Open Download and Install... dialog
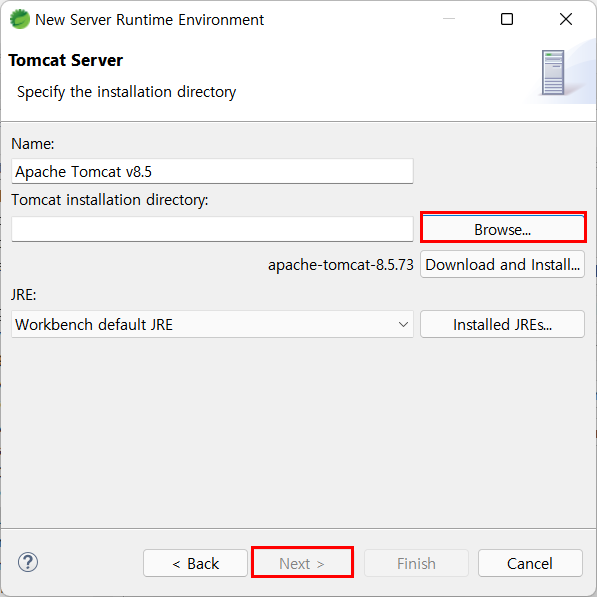 click(x=502, y=264)
